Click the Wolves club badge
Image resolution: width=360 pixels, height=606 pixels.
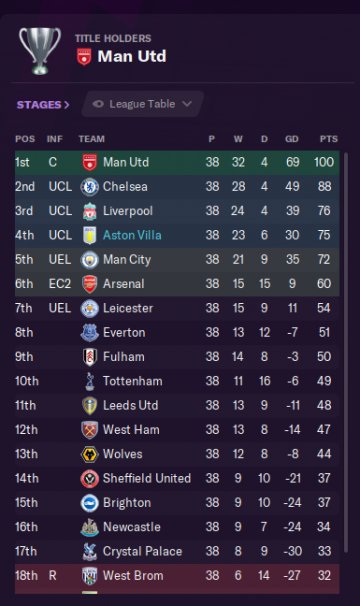pos(89,454)
